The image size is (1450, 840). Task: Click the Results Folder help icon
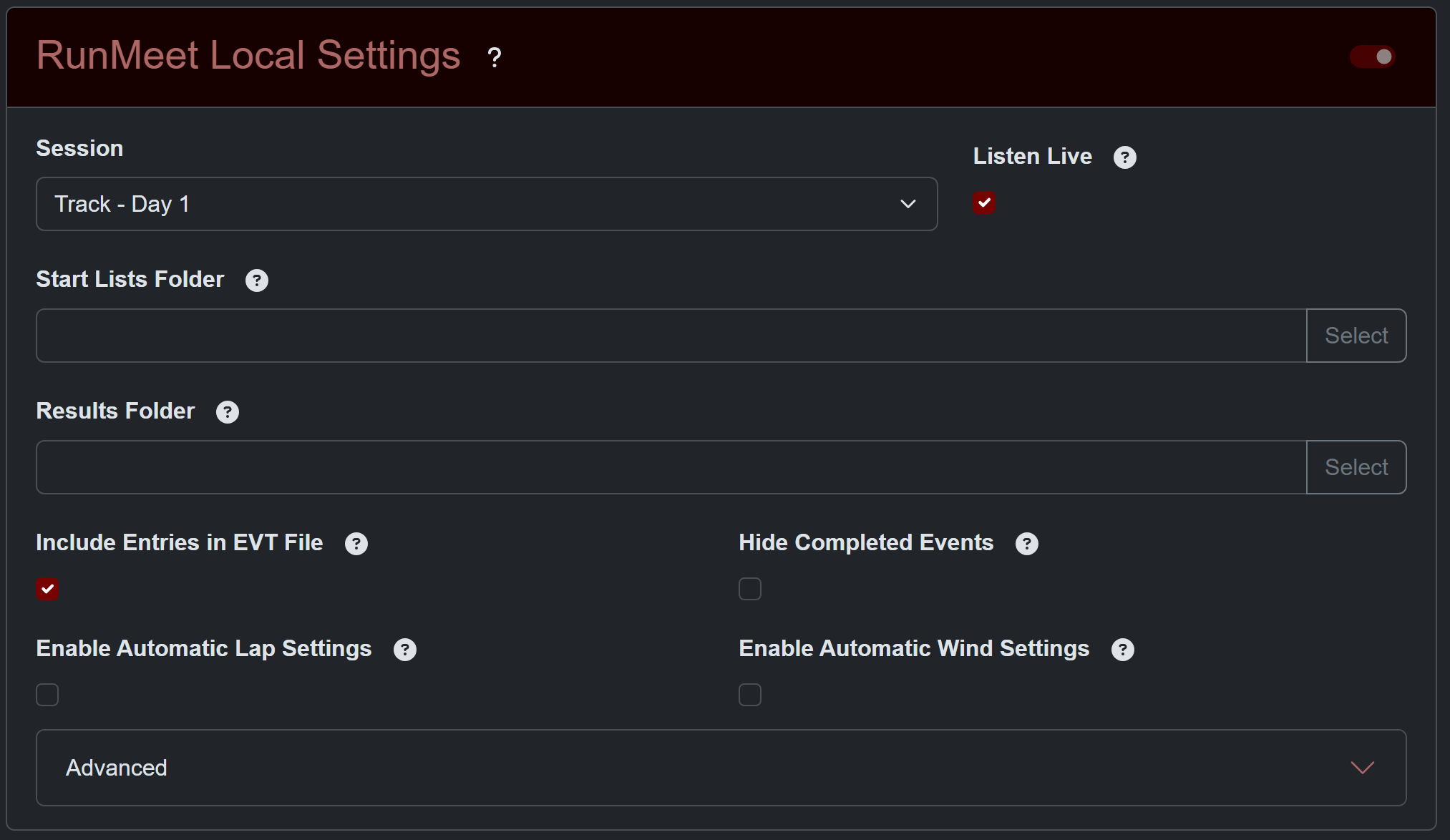(227, 412)
